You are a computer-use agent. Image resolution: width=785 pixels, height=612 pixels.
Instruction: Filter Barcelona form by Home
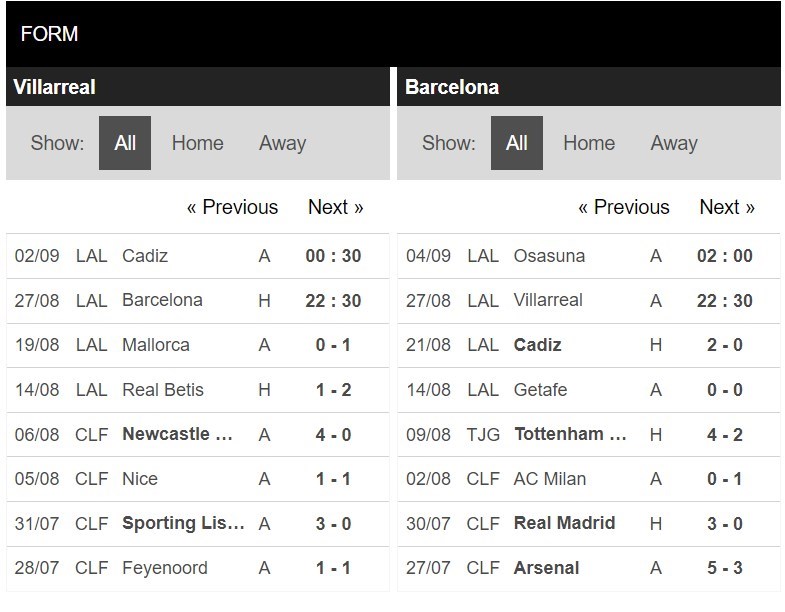click(x=589, y=143)
